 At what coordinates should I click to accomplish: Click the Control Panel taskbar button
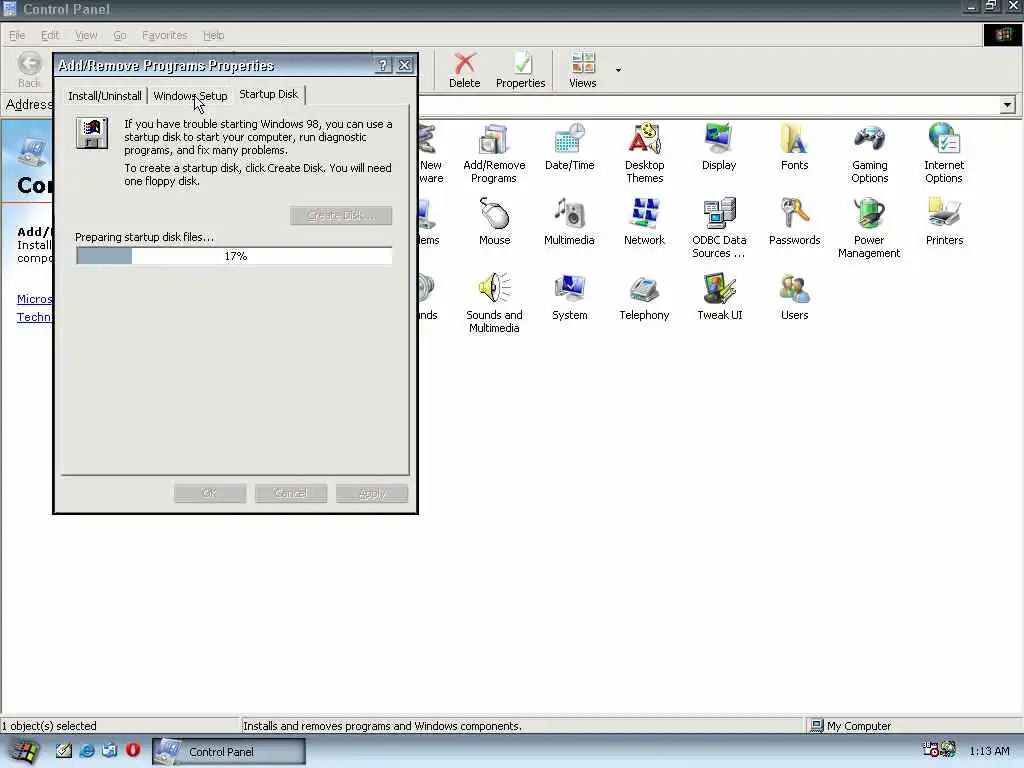[x=229, y=751]
